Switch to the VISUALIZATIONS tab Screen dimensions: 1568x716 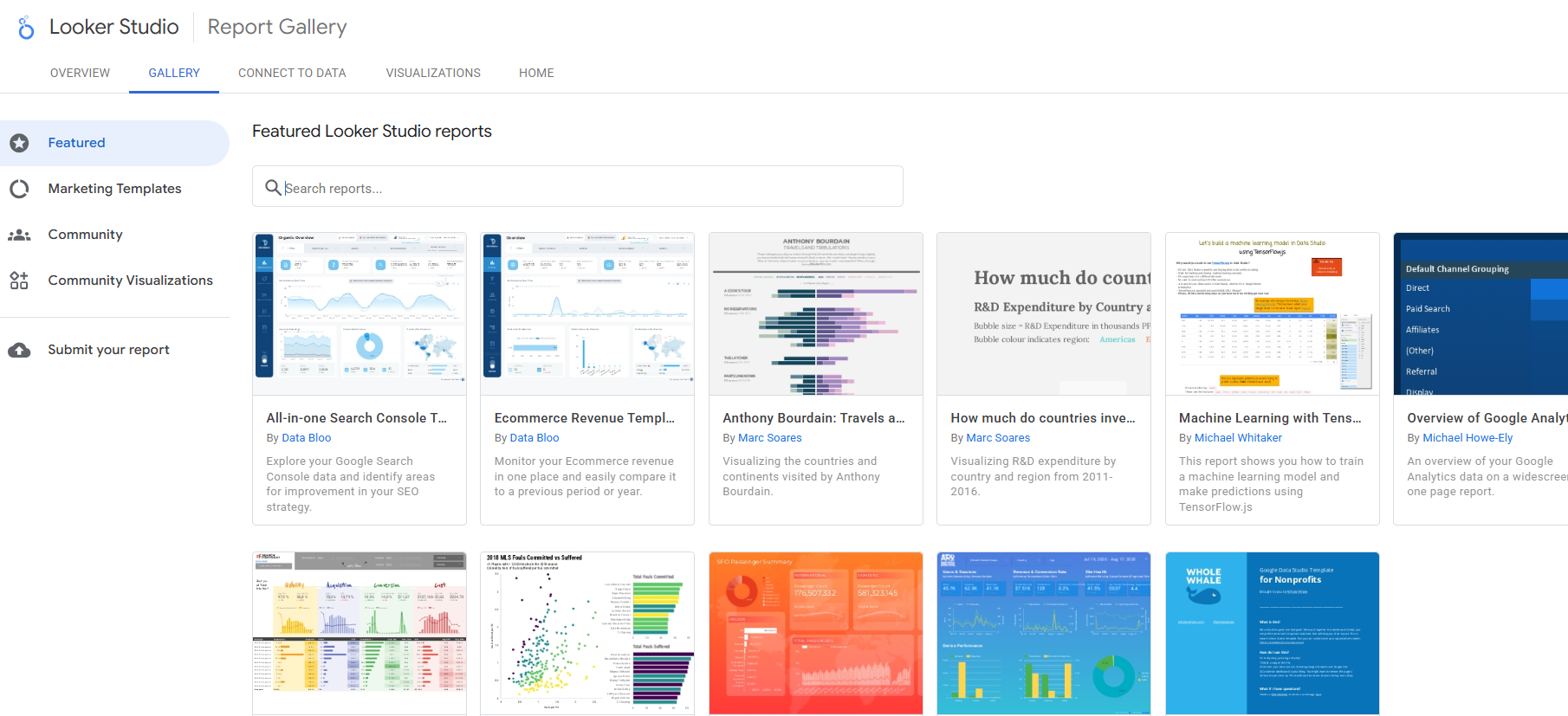point(433,73)
